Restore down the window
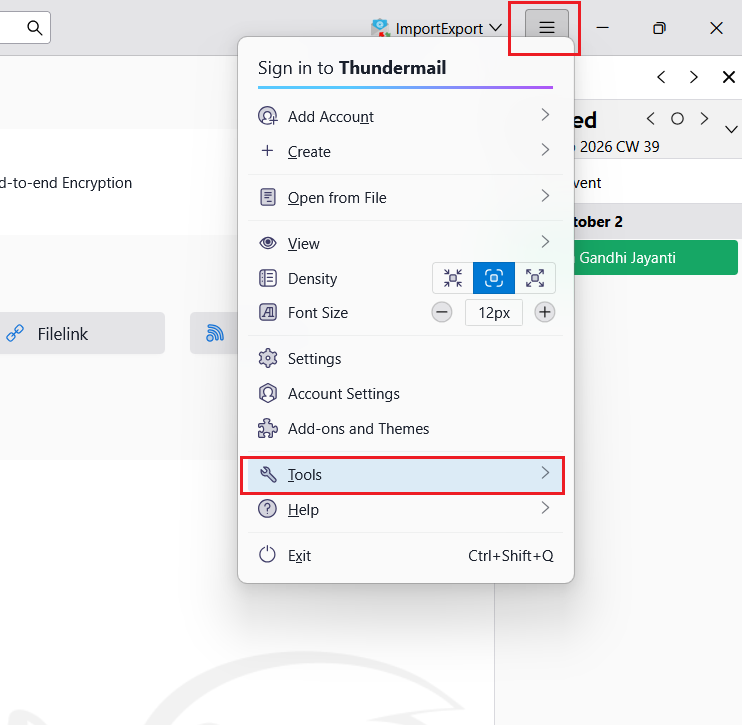Viewport: 742px width, 725px height. click(659, 28)
